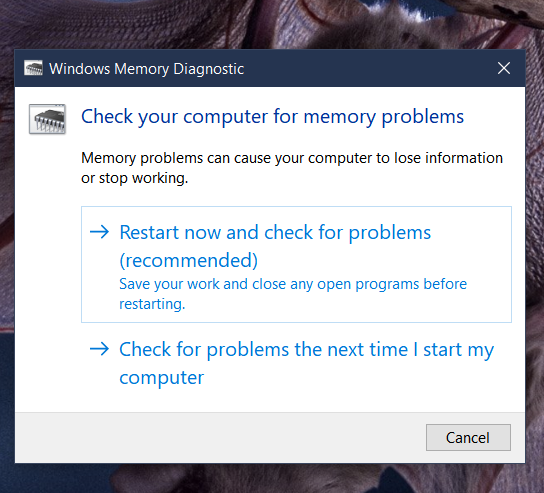This screenshot has width=544, height=493.
Task: Click the Windows Memory Diagnostic title text
Action: pyautogui.click(x=146, y=69)
